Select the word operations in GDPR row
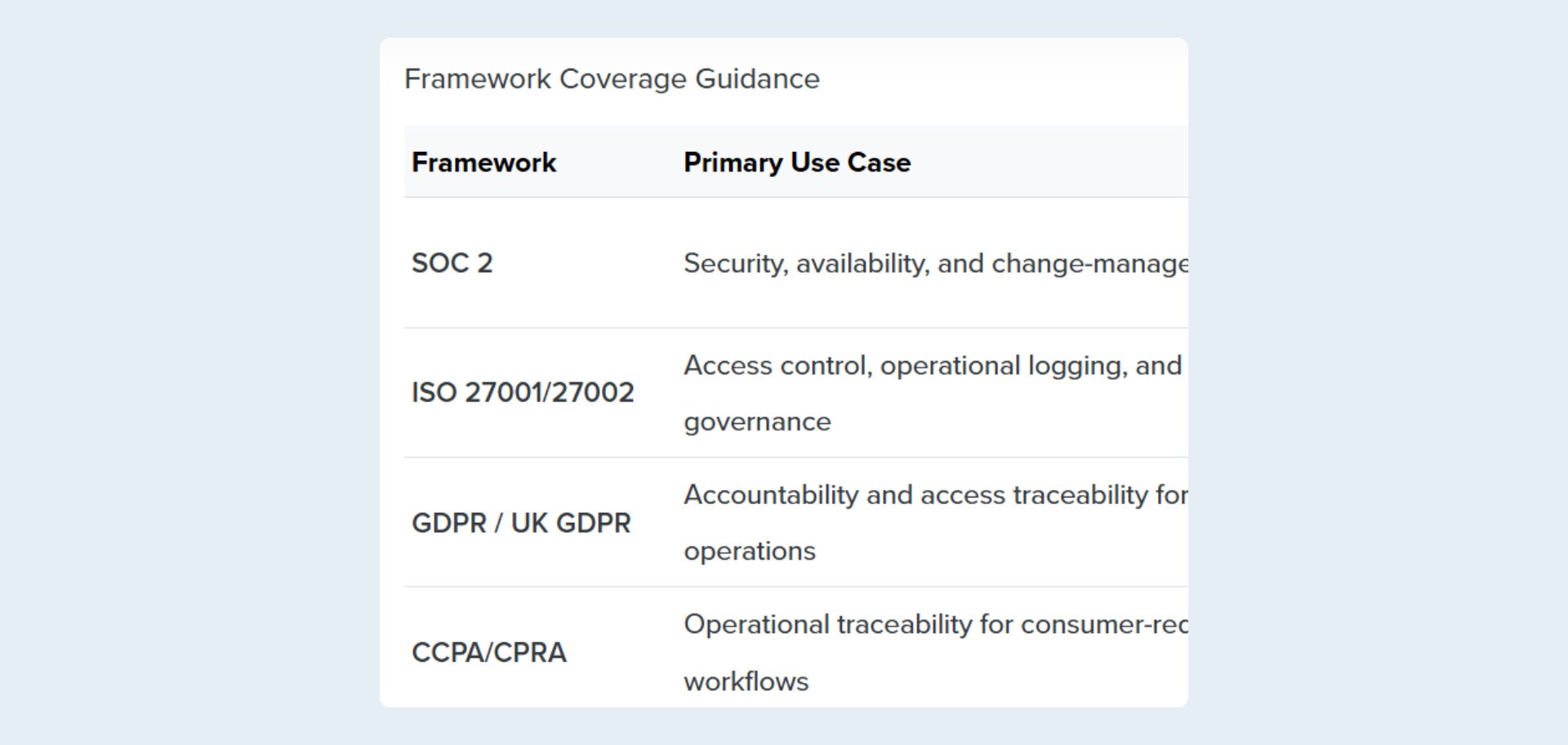Screen dimensions: 1568x745 point(749,551)
